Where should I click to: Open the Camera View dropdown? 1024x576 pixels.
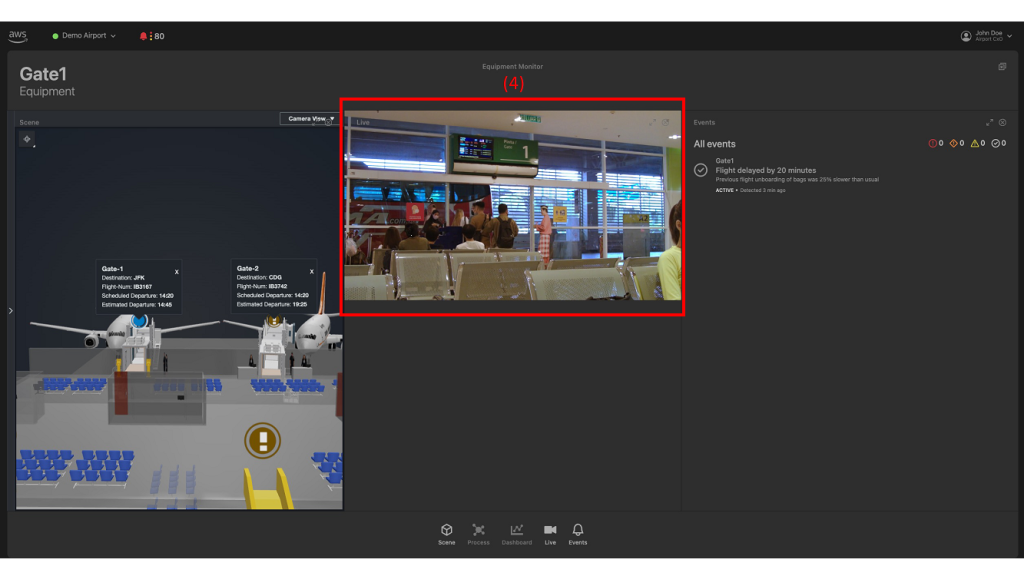pos(309,118)
